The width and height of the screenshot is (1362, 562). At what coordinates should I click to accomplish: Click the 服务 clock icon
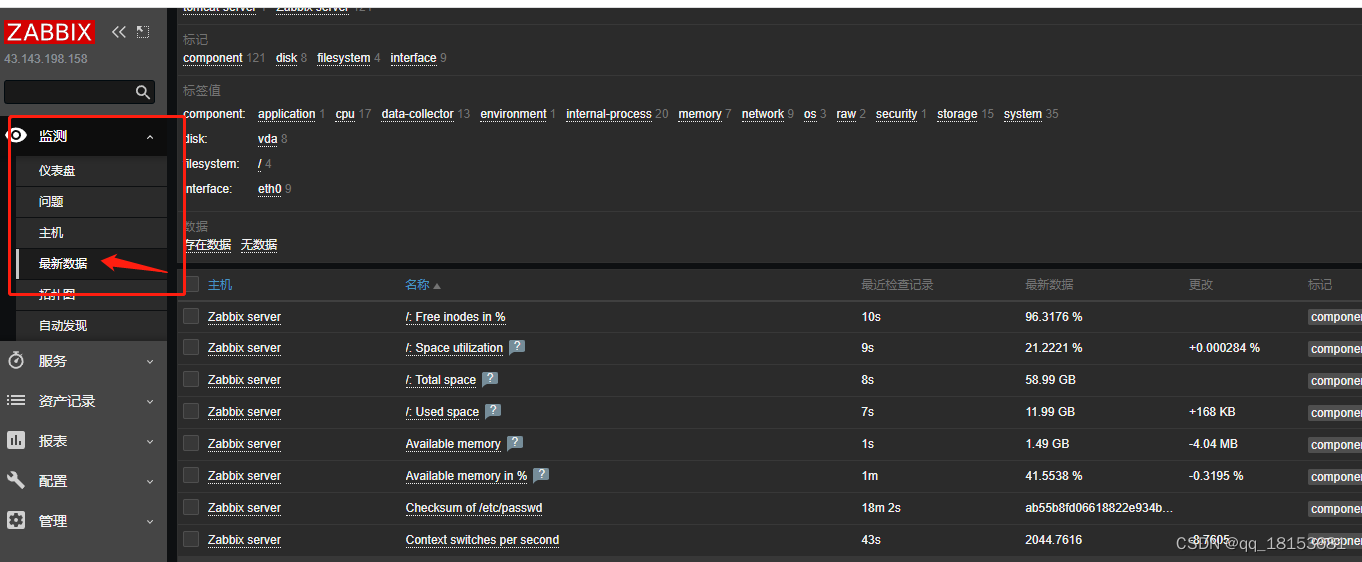16,361
